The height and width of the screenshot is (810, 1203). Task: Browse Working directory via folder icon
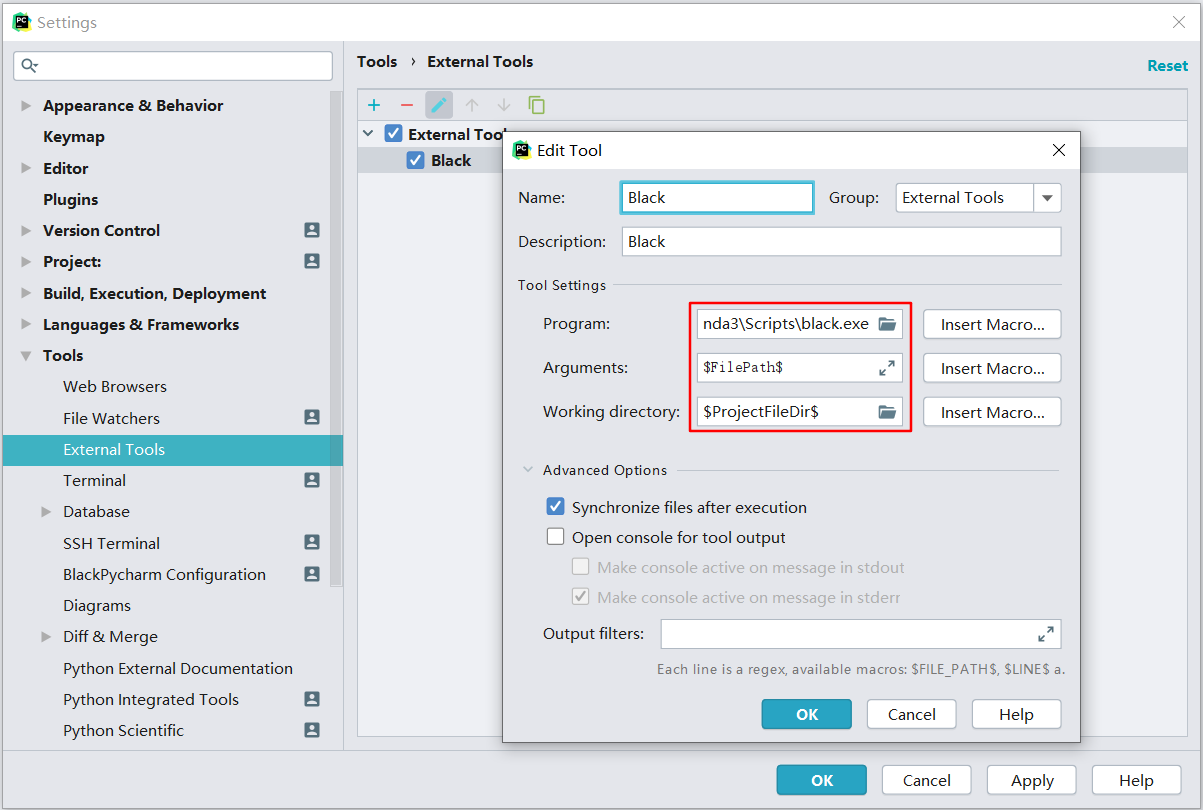[887, 412]
